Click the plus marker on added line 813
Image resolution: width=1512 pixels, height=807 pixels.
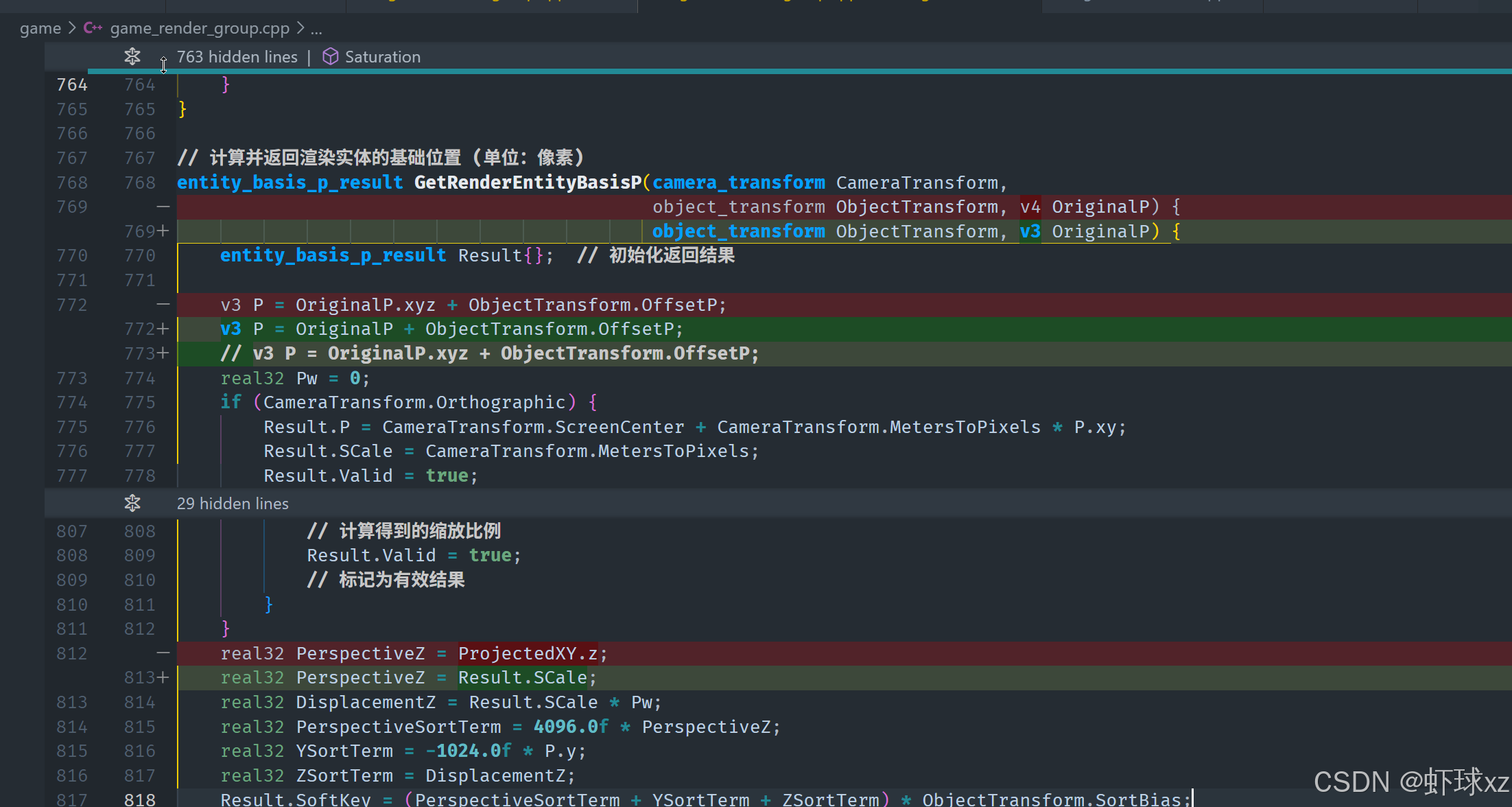click(x=163, y=677)
